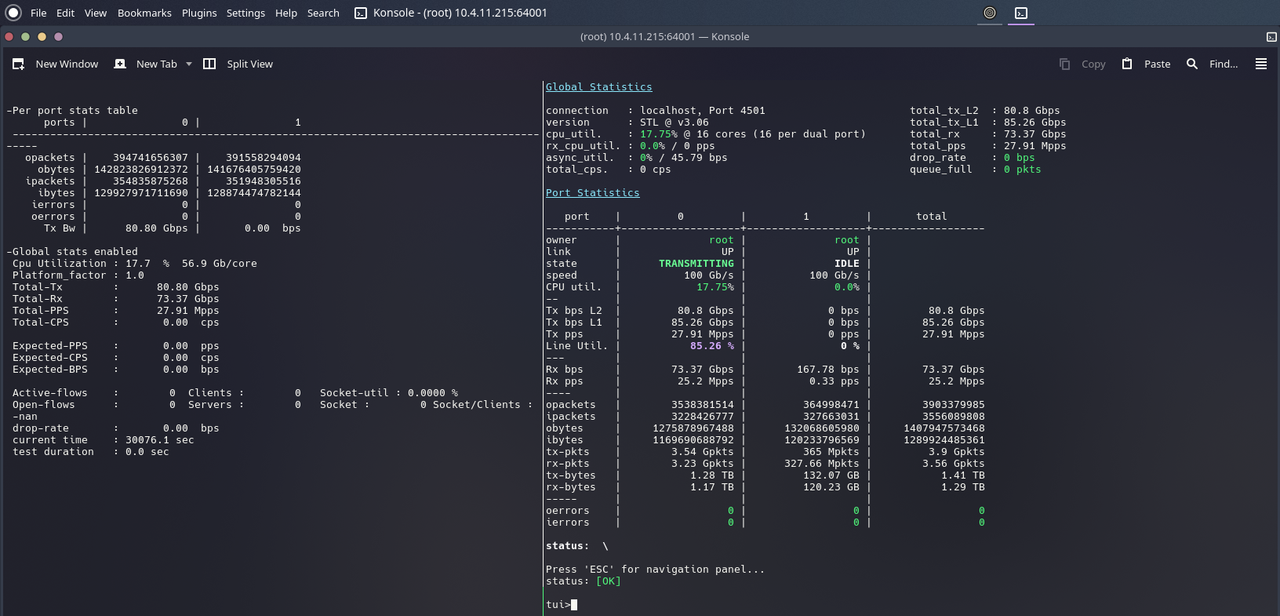
Task: Click the '354835875268' ipackets value
Action: coord(150,182)
